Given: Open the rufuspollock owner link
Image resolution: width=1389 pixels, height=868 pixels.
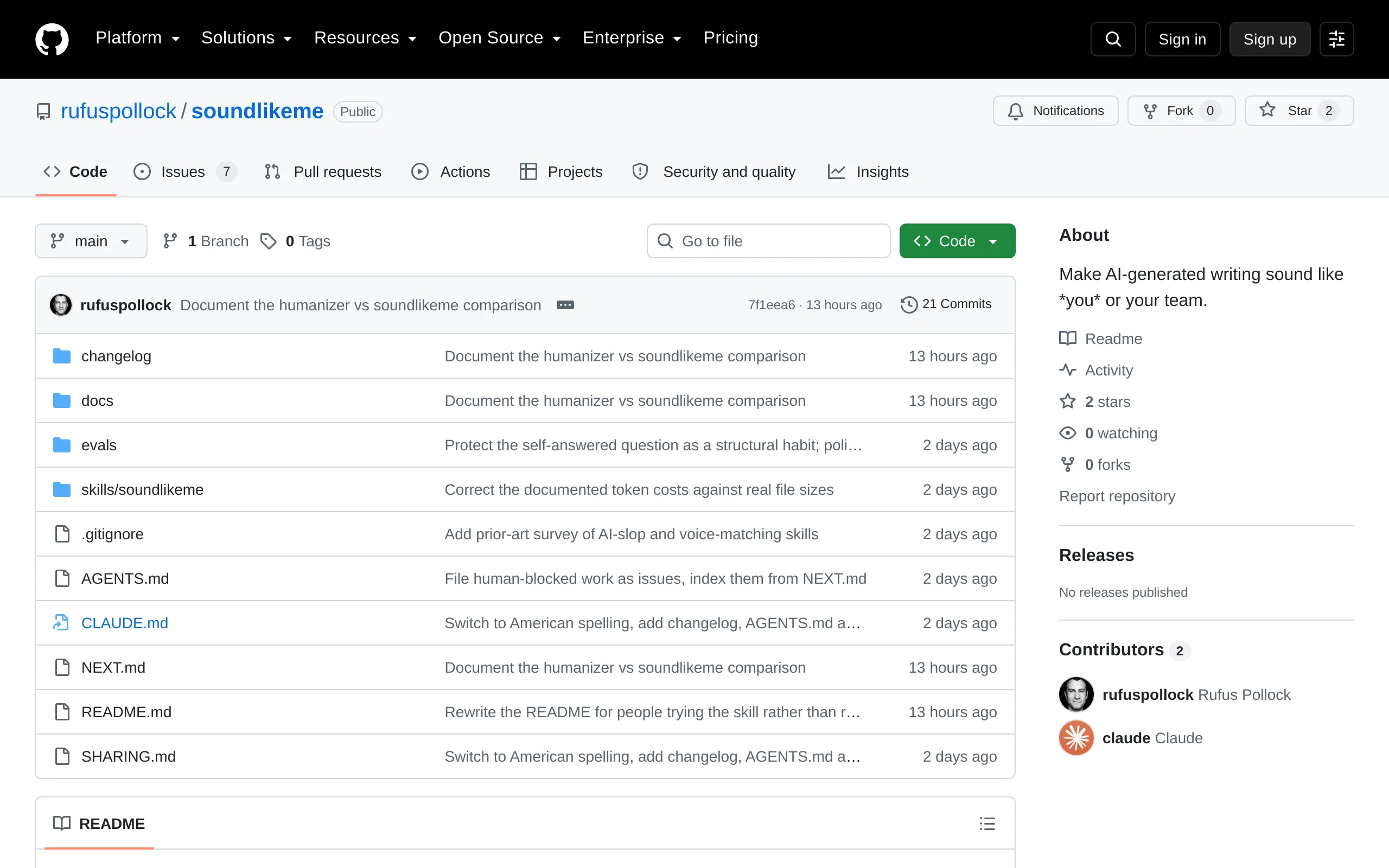Looking at the screenshot, I should (118, 111).
